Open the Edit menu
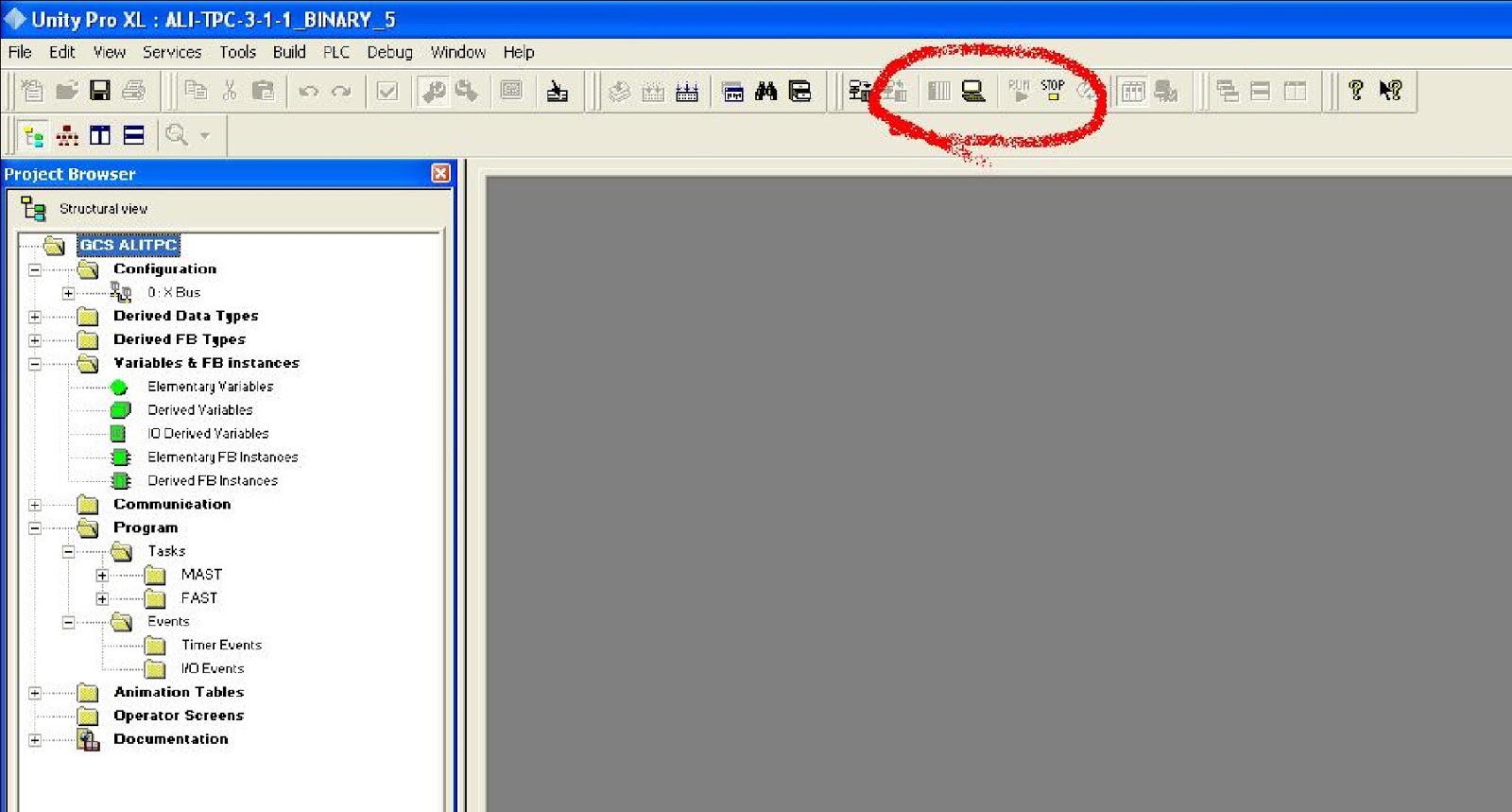The image size is (1512, 812). click(62, 52)
